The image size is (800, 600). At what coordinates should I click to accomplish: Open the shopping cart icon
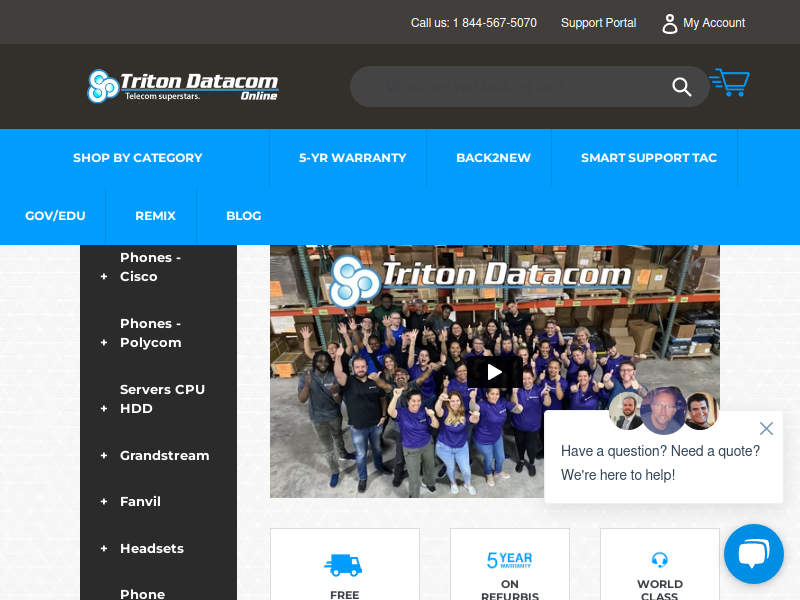tap(730, 82)
